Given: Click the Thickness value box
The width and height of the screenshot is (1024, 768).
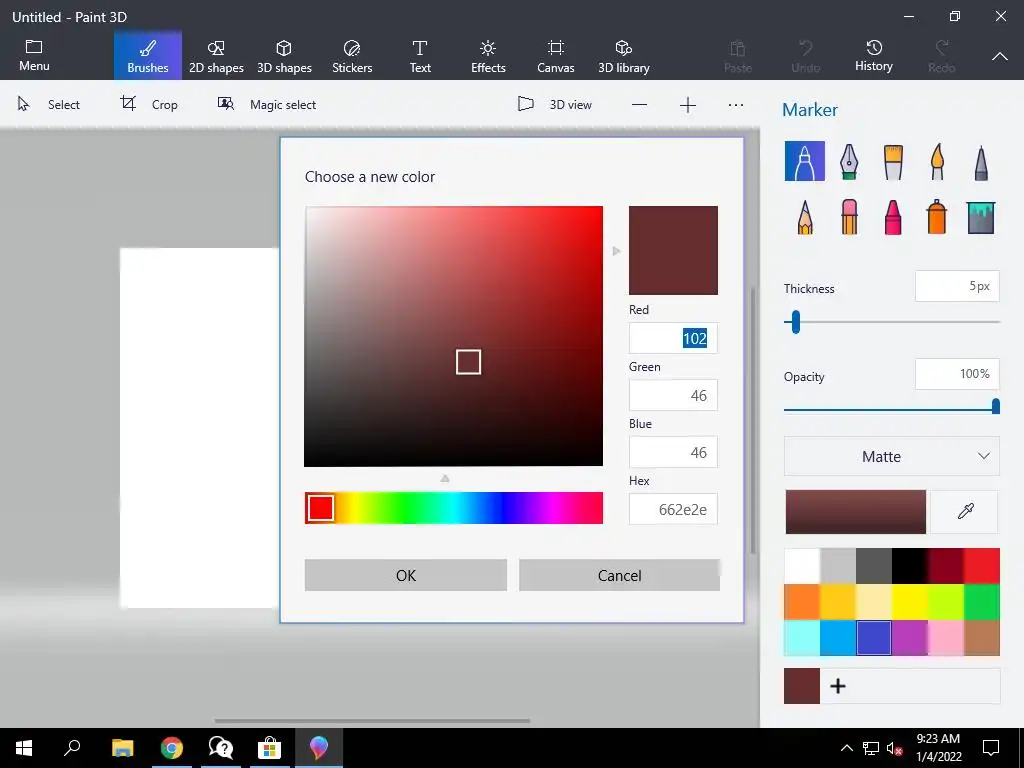Looking at the screenshot, I should click(x=957, y=286).
